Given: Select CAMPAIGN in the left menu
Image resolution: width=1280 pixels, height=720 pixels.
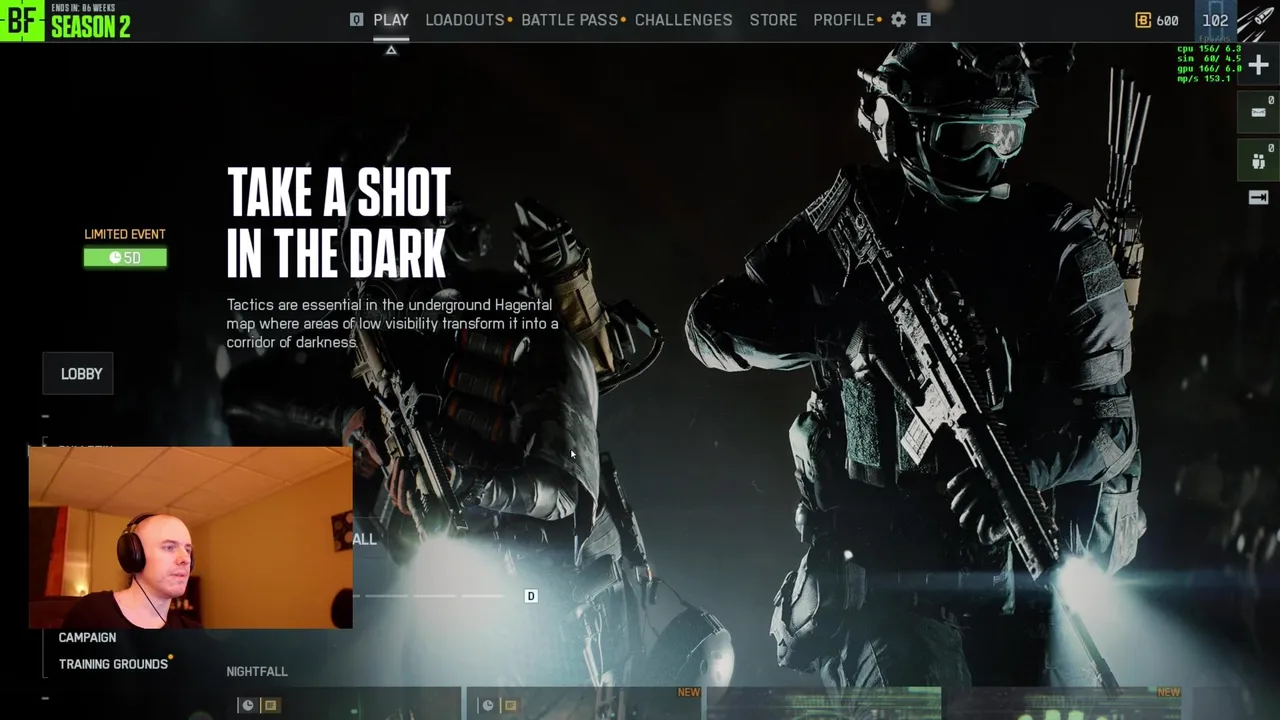Looking at the screenshot, I should coord(87,637).
